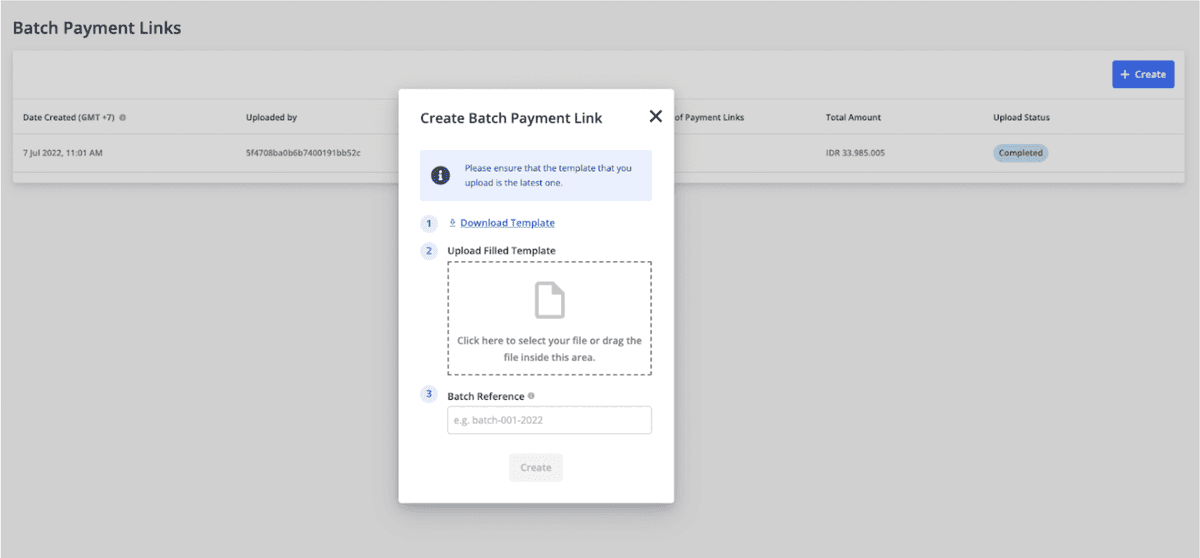The image size is (1200, 558).
Task: Click inside the Batch Reference input field
Action: [x=549, y=420]
